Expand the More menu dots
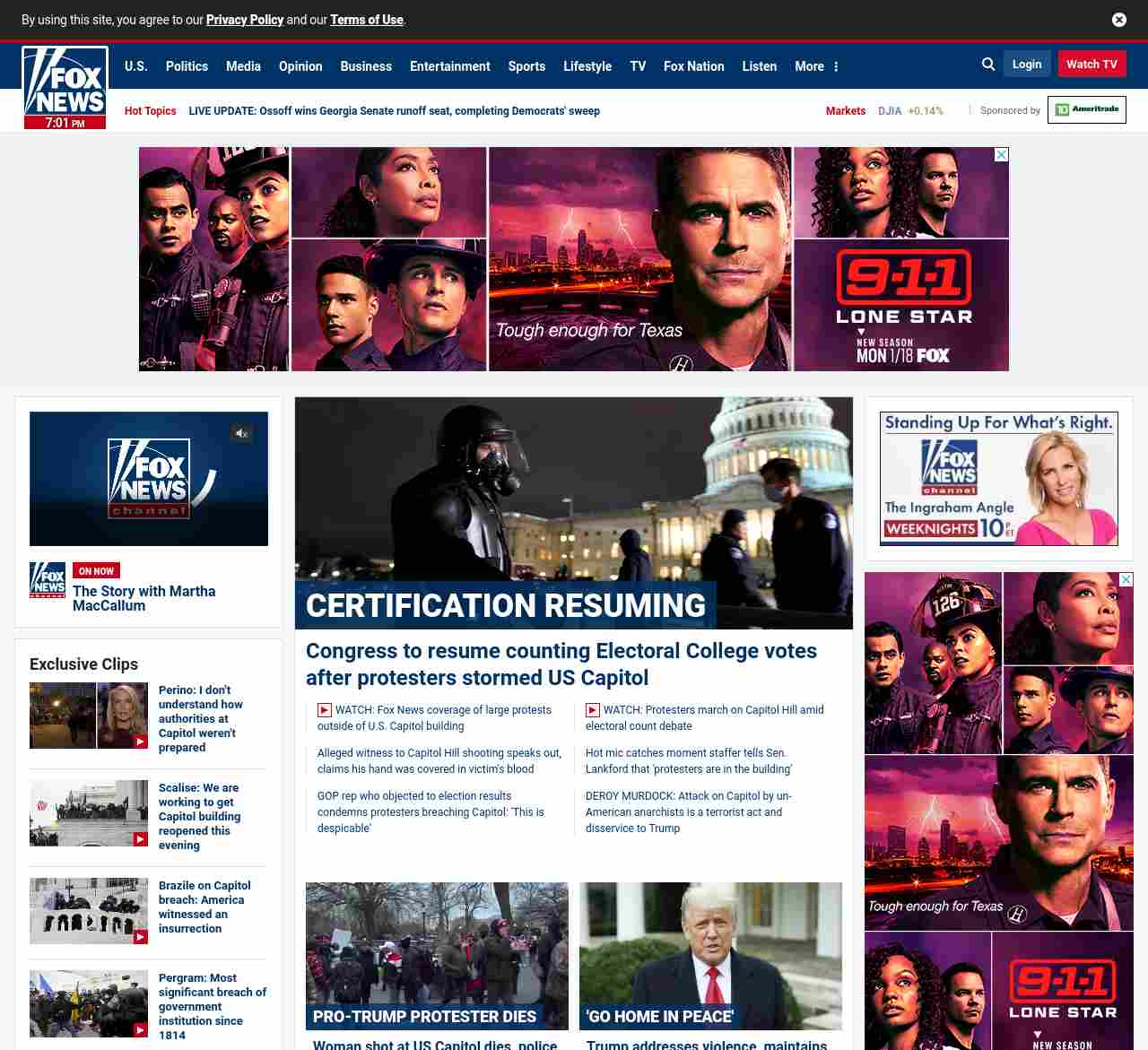Screen dimensions: 1148x1050 pyautogui.click(x=836, y=66)
